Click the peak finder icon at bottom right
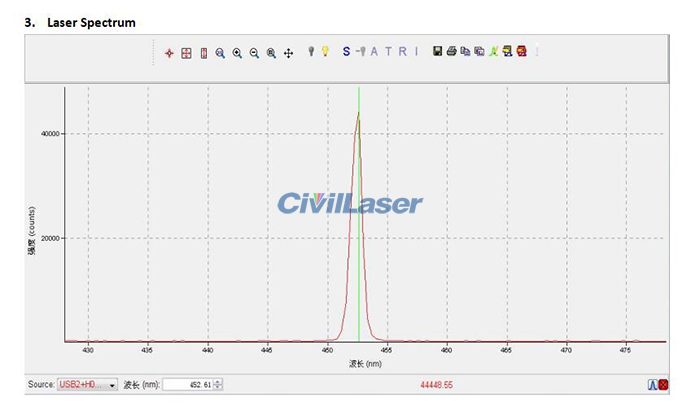The height and width of the screenshot is (406, 700). point(653,385)
